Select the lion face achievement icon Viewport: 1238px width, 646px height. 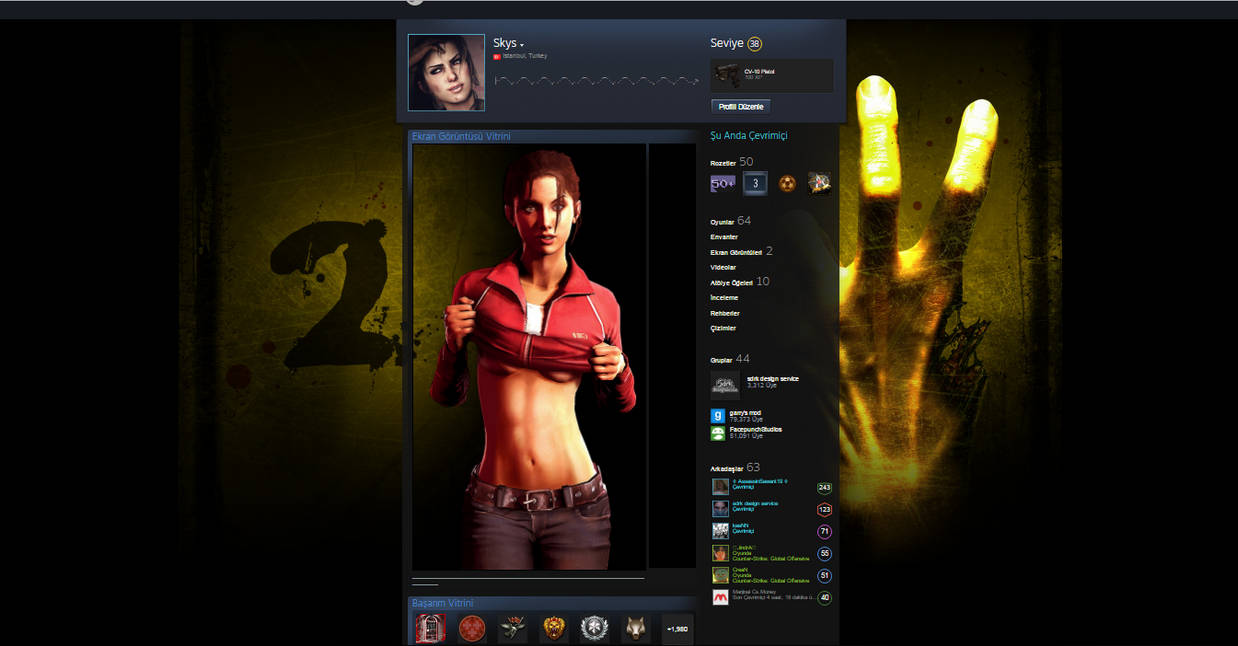click(554, 629)
